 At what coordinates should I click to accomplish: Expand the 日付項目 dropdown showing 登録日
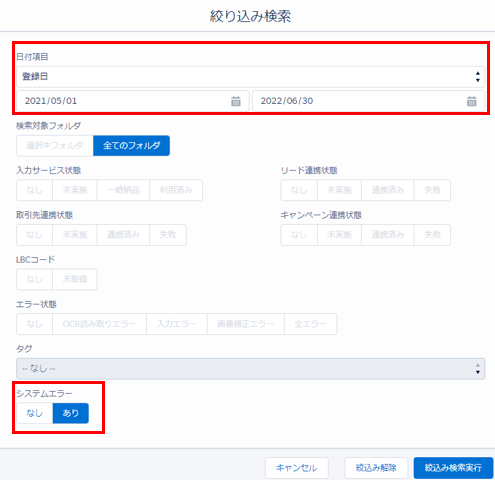tap(250, 77)
